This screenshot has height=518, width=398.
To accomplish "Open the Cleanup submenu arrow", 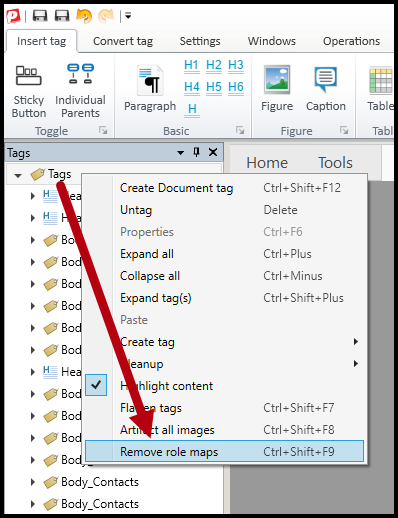I will [x=356, y=364].
